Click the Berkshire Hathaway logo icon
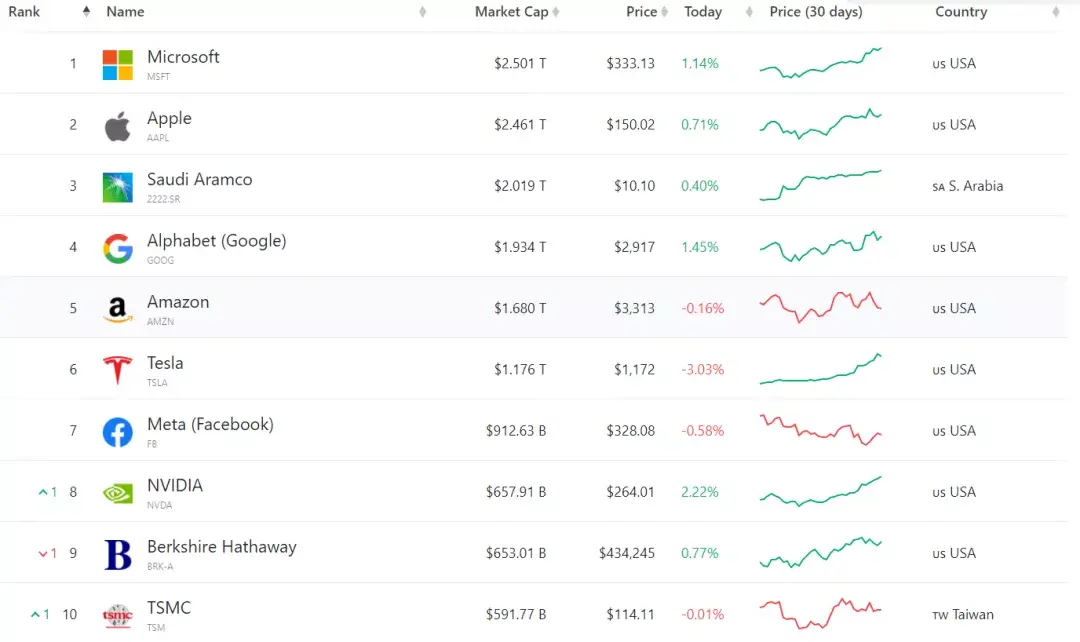 pyautogui.click(x=117, y=554)
